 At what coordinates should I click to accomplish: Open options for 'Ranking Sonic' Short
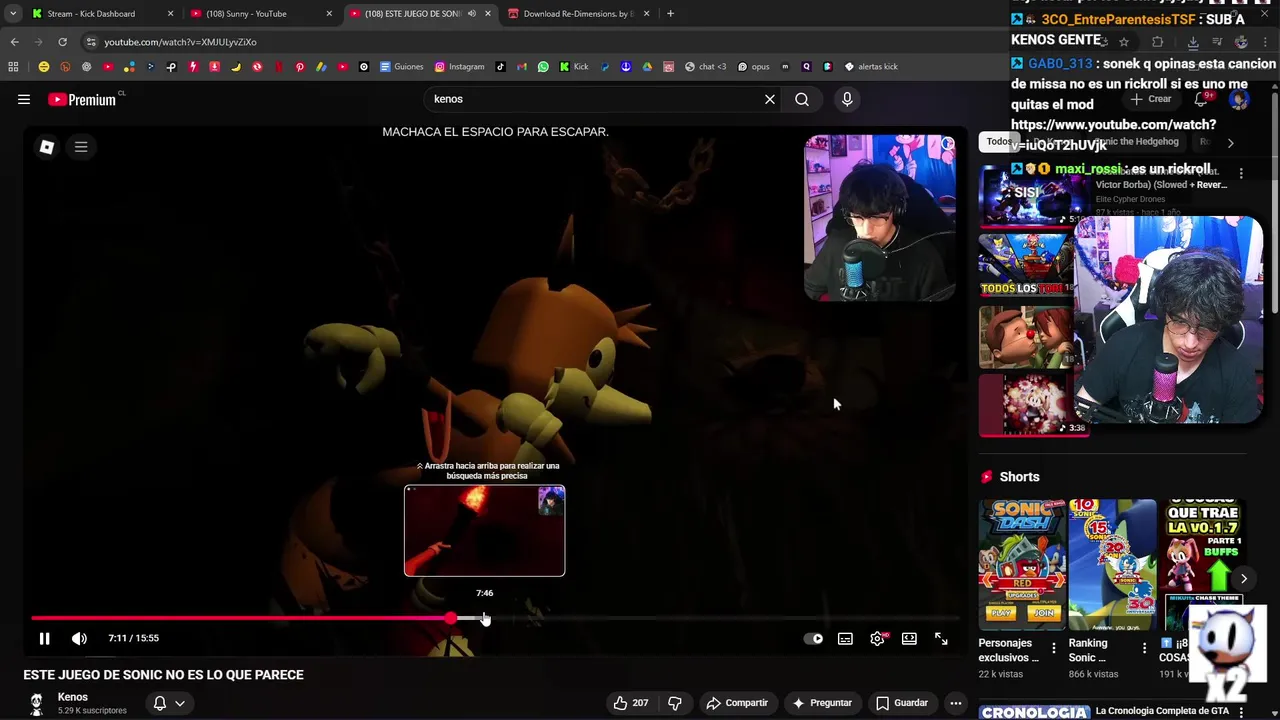tap(1145, 648)
